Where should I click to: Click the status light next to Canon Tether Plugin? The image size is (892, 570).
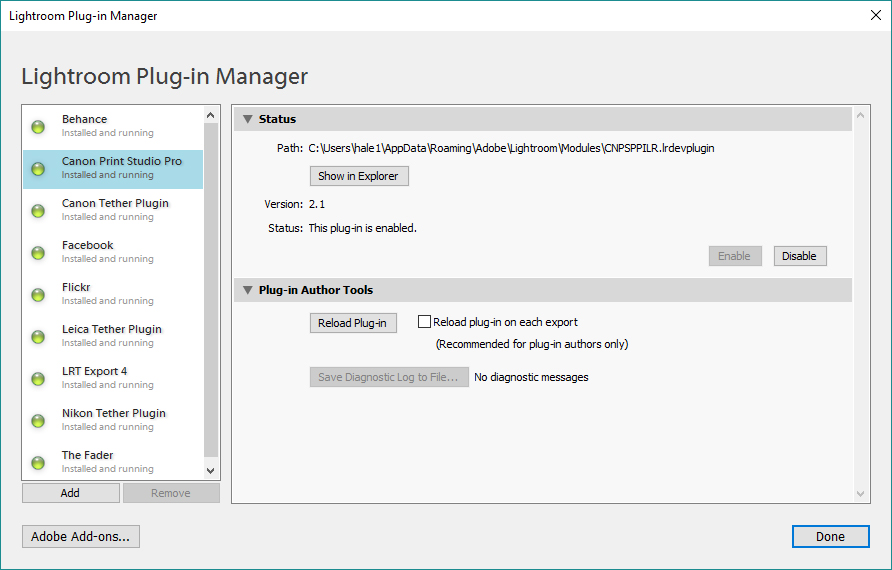click(x=38, y=211)
